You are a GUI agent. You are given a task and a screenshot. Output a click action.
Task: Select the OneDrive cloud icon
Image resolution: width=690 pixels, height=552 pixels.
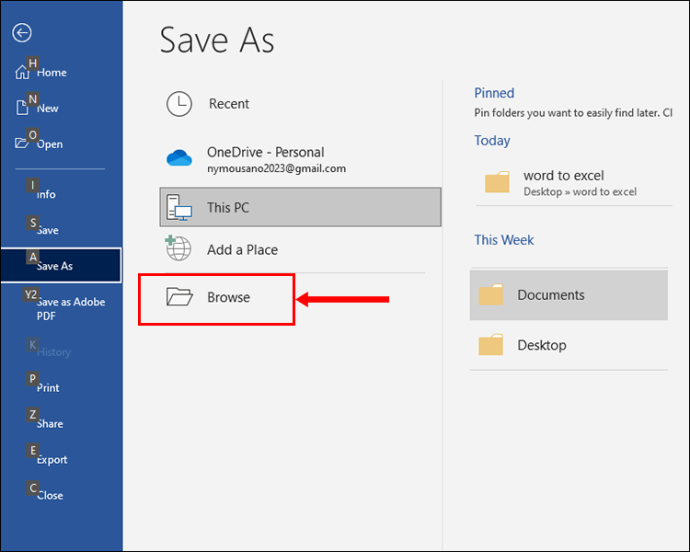(179, 158)
